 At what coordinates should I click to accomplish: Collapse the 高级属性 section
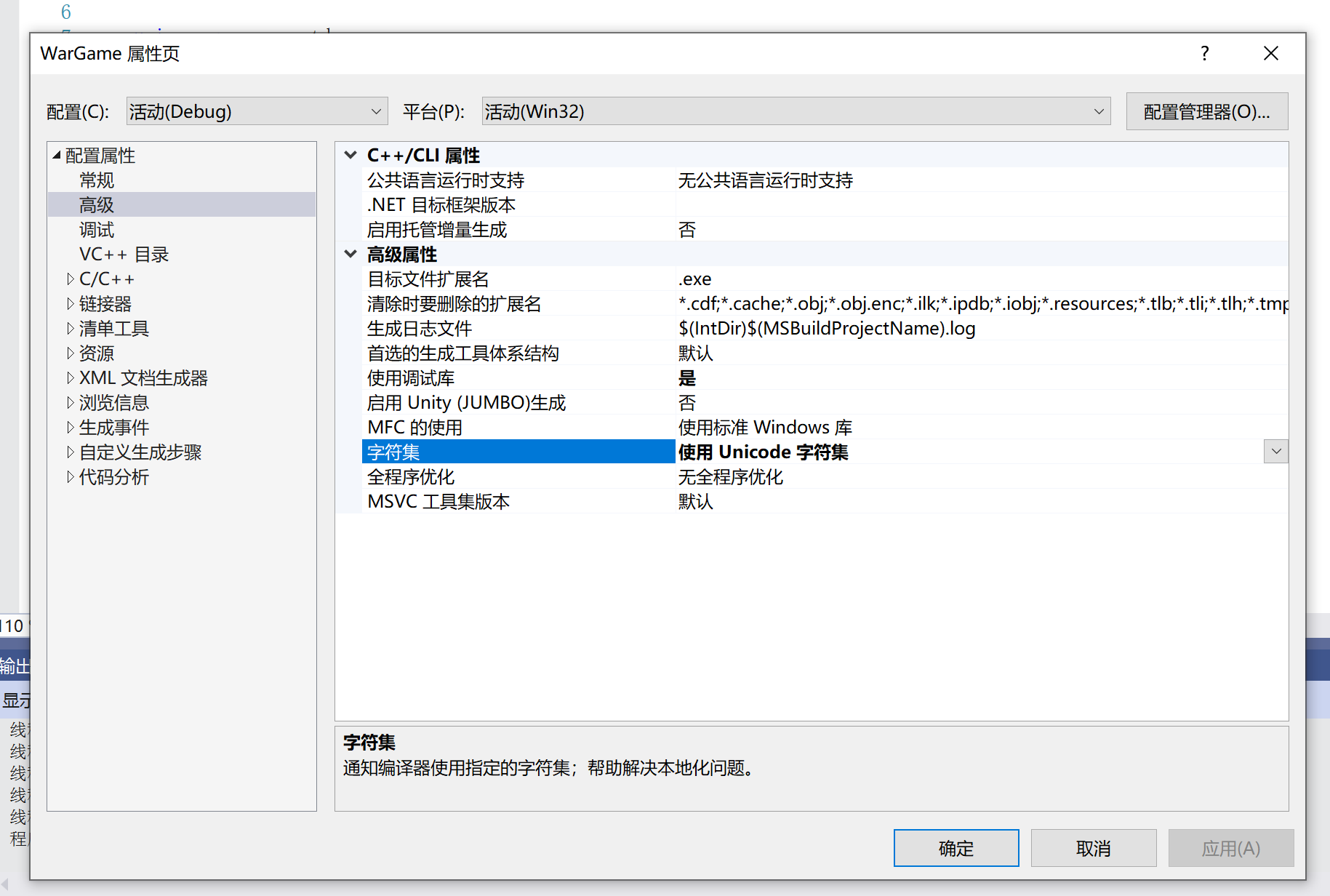[x=350, y=254]
